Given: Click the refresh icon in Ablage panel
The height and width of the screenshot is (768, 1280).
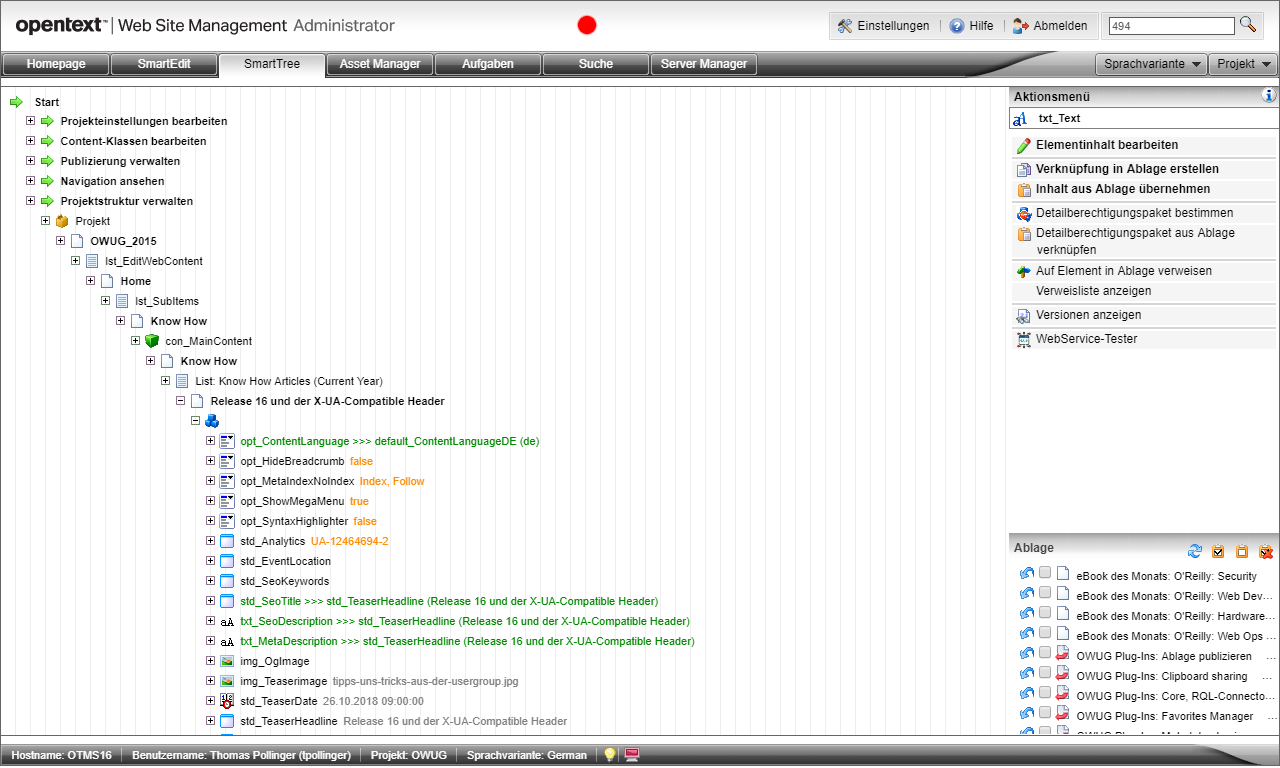Looking at the screenshot, I should click(x=1195, y=551).
